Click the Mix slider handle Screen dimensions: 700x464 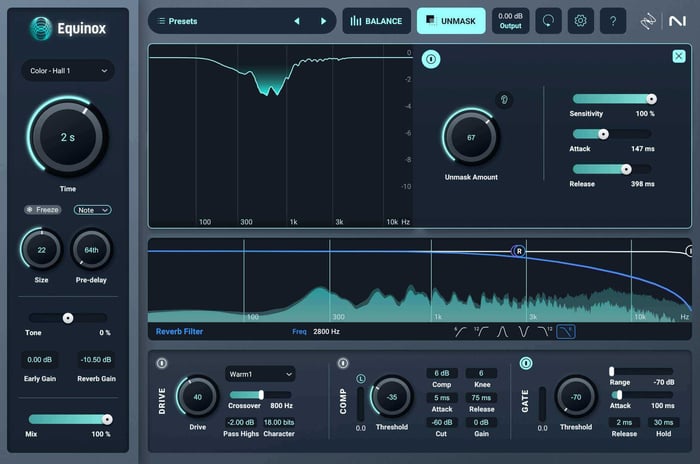pos(107,419)
